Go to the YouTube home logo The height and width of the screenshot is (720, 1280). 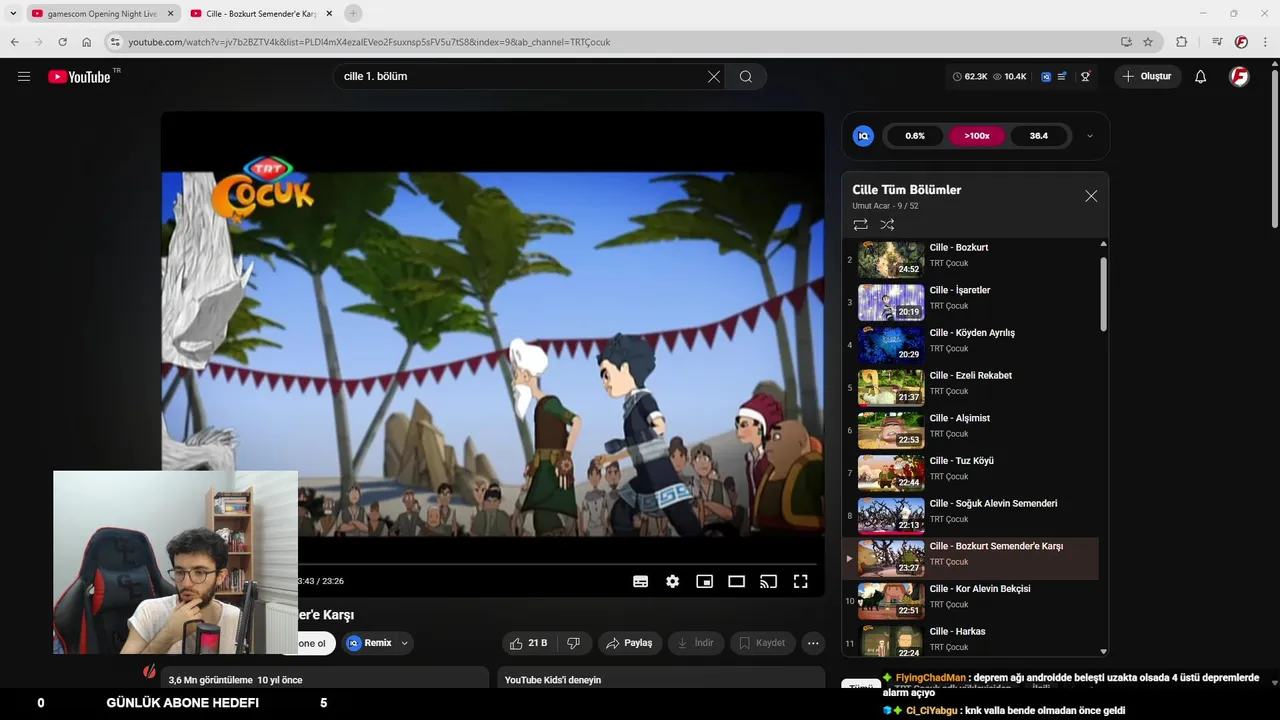click(x=79, y=77)
